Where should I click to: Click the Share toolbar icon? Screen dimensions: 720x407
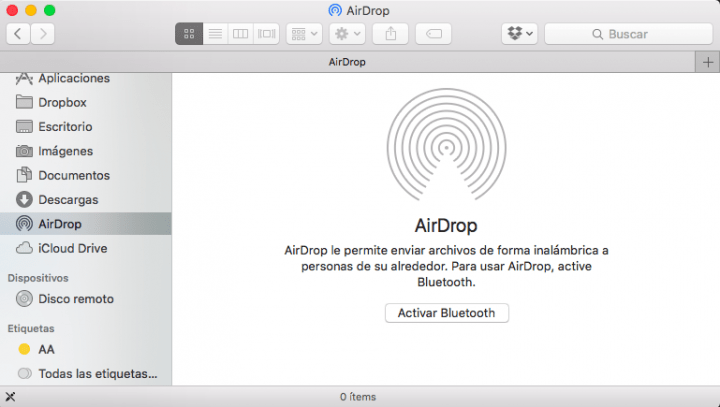coord(390,34)
